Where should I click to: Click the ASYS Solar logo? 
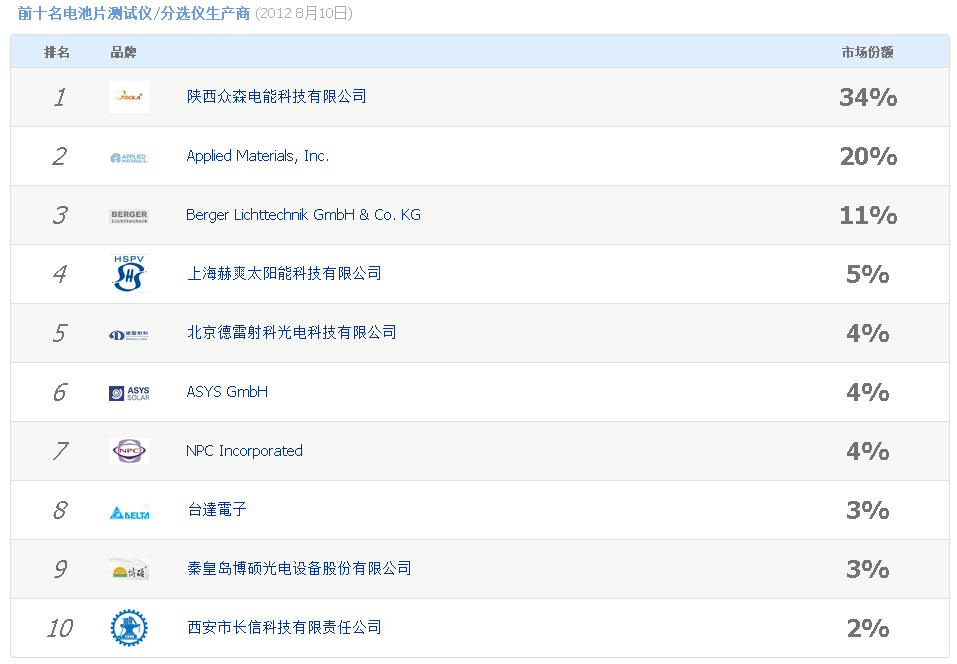pyautogui.click(x=129, y=393)
